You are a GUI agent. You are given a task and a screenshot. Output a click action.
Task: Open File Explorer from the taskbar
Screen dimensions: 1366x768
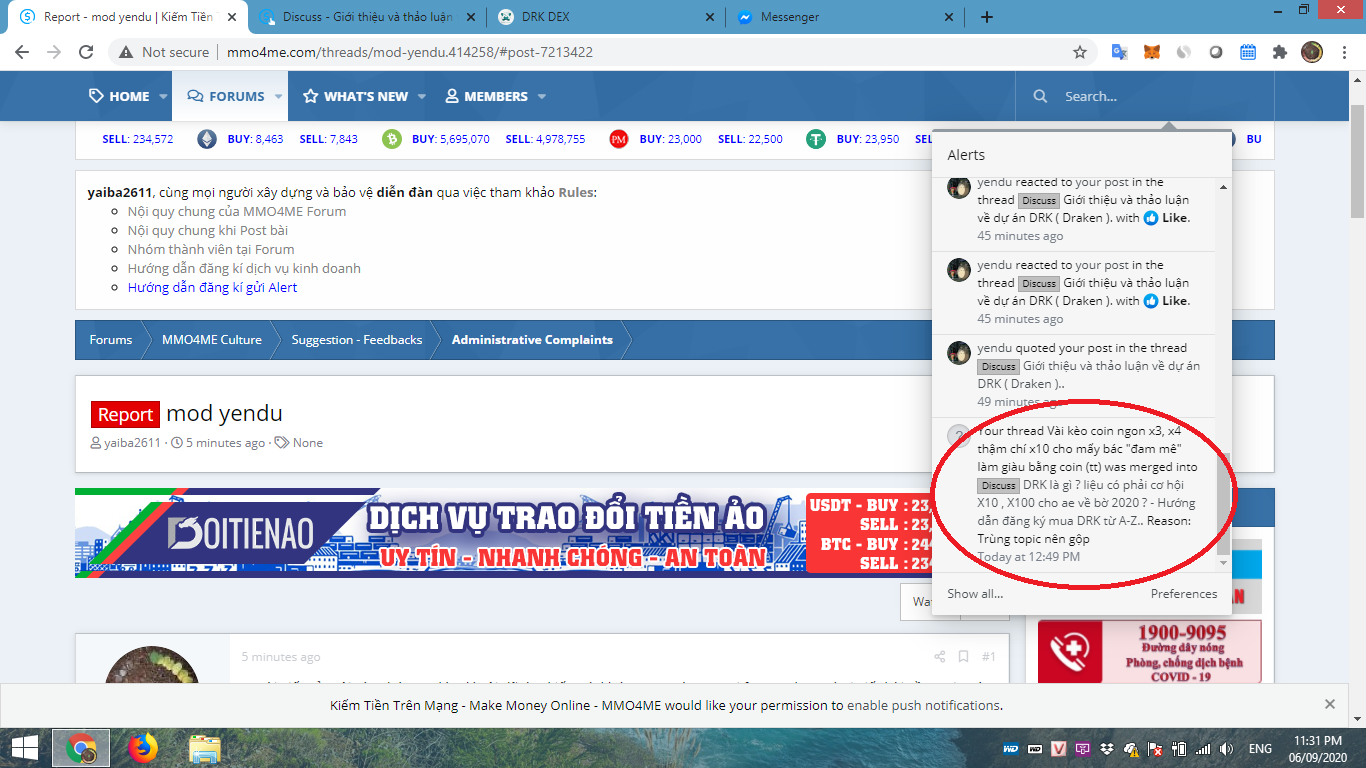pyautogui.click(x=205, y=747)
